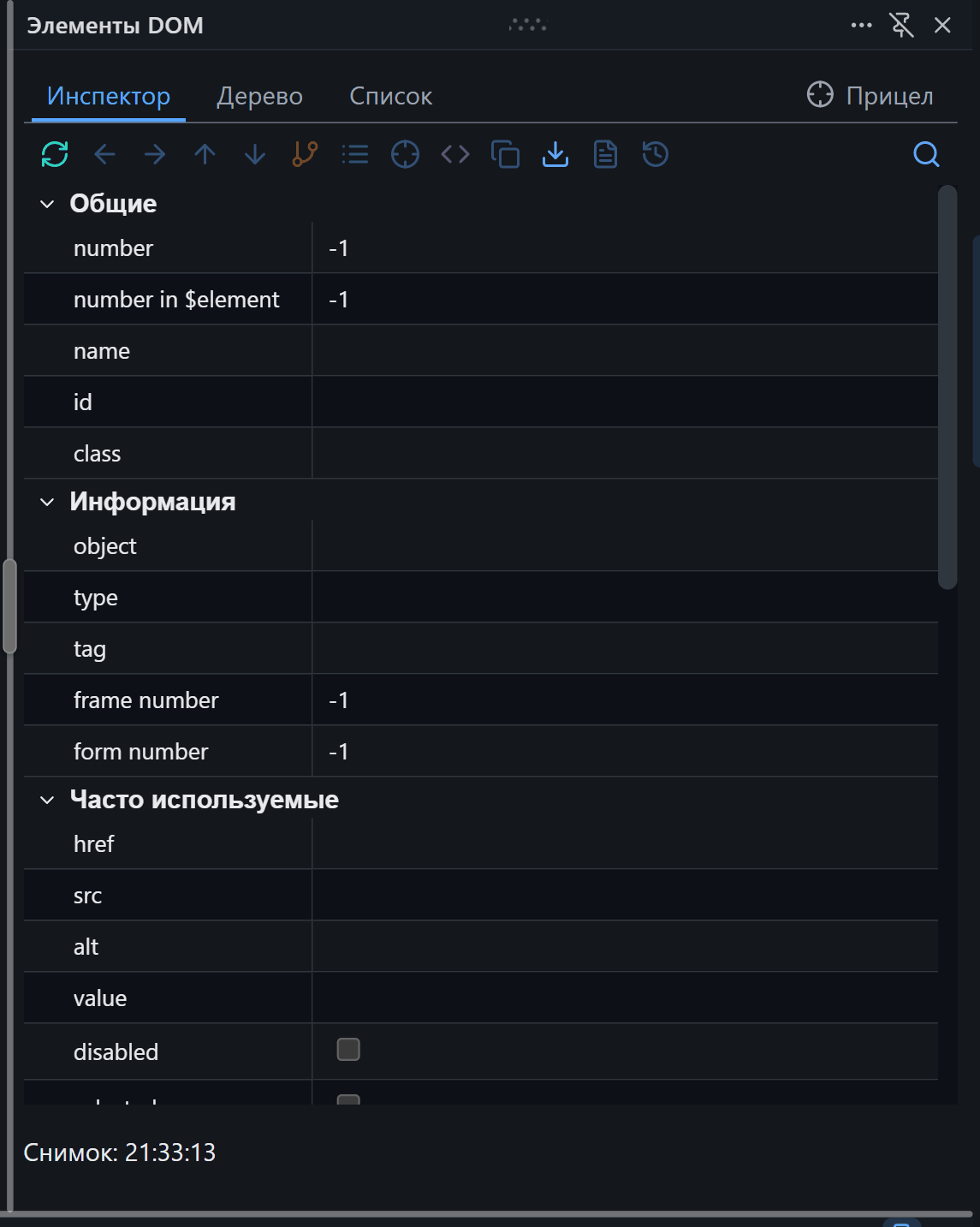This screenshot has width=980, height=1227.
Task: Toggle the disabled checkbox
Action: click(348, 1049)
